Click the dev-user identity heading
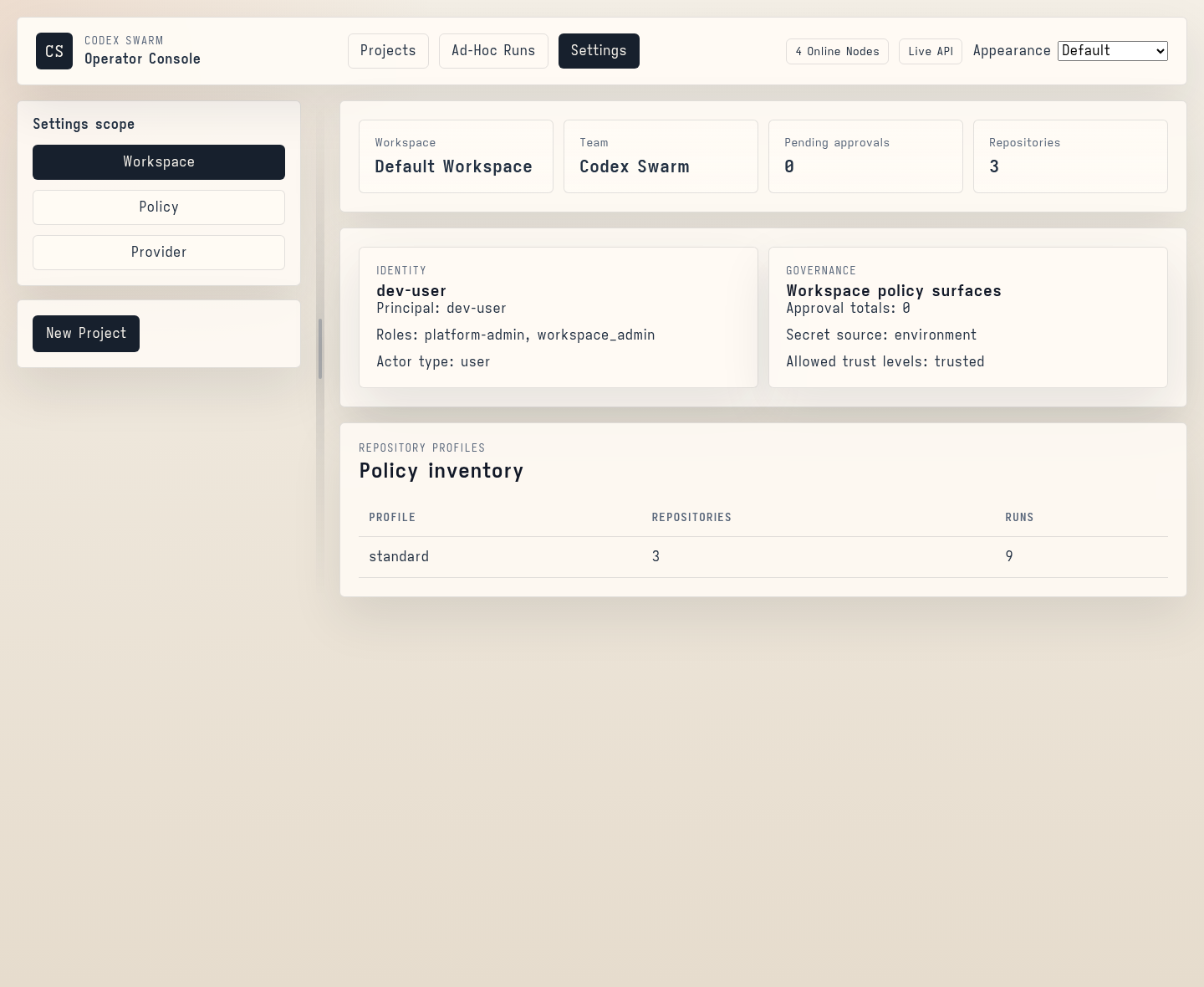The height and width of the screenshot is (987, 1204). [411, 291]
